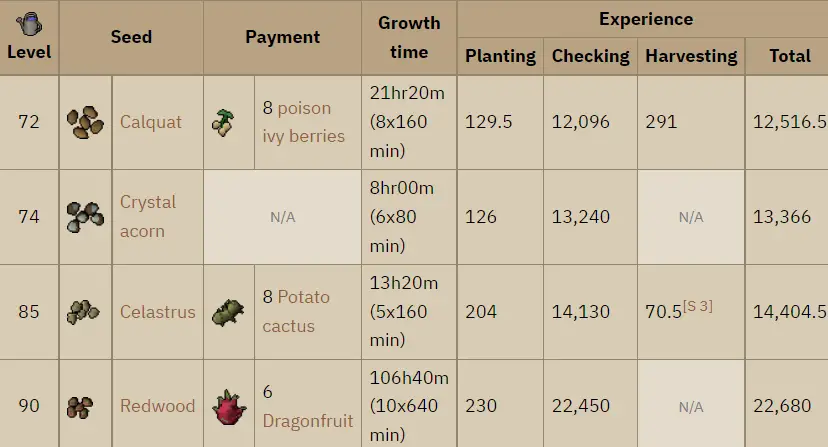Click the Total experience column header

coord(789,56)
